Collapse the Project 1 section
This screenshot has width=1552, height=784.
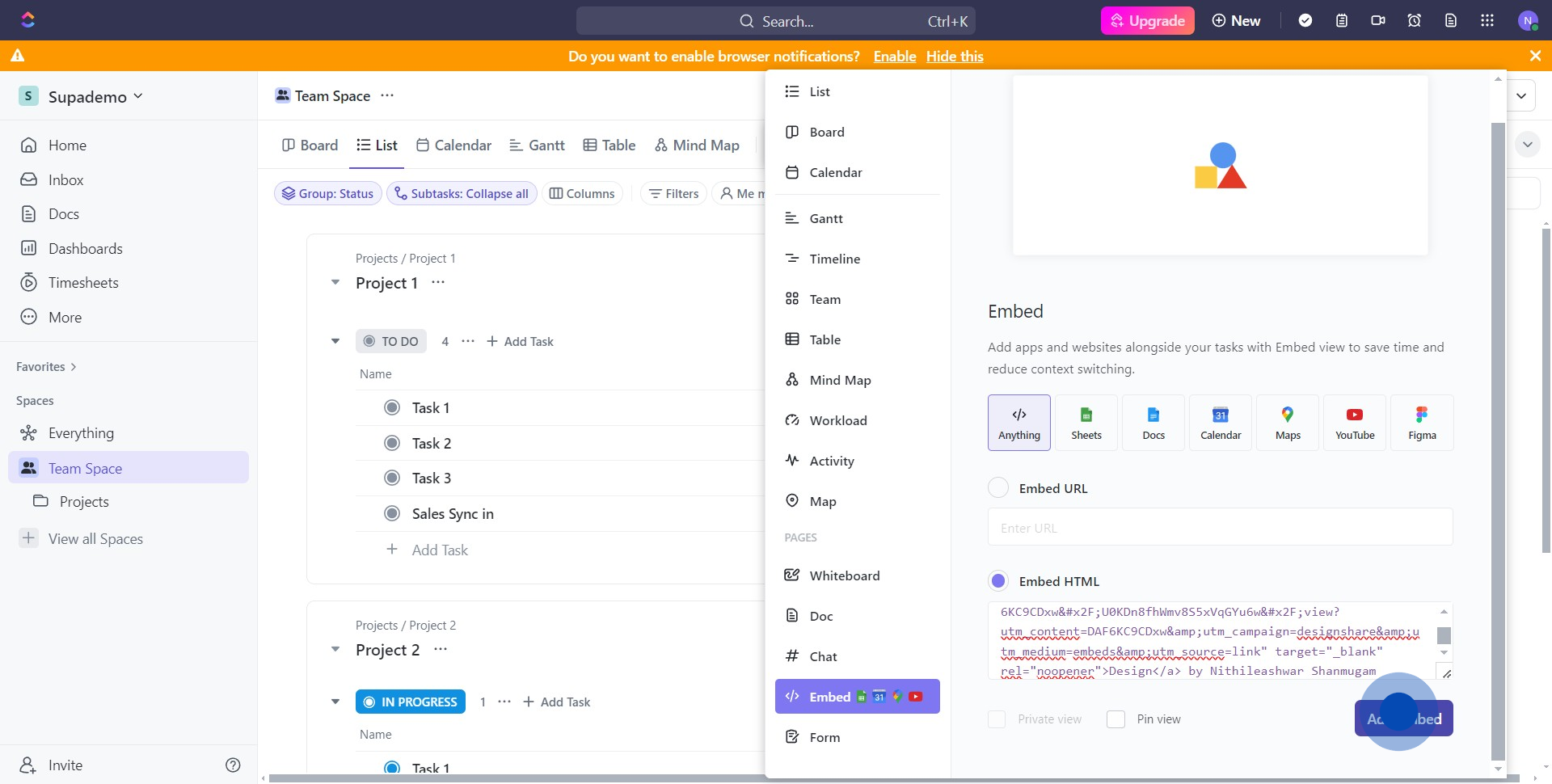335,283
